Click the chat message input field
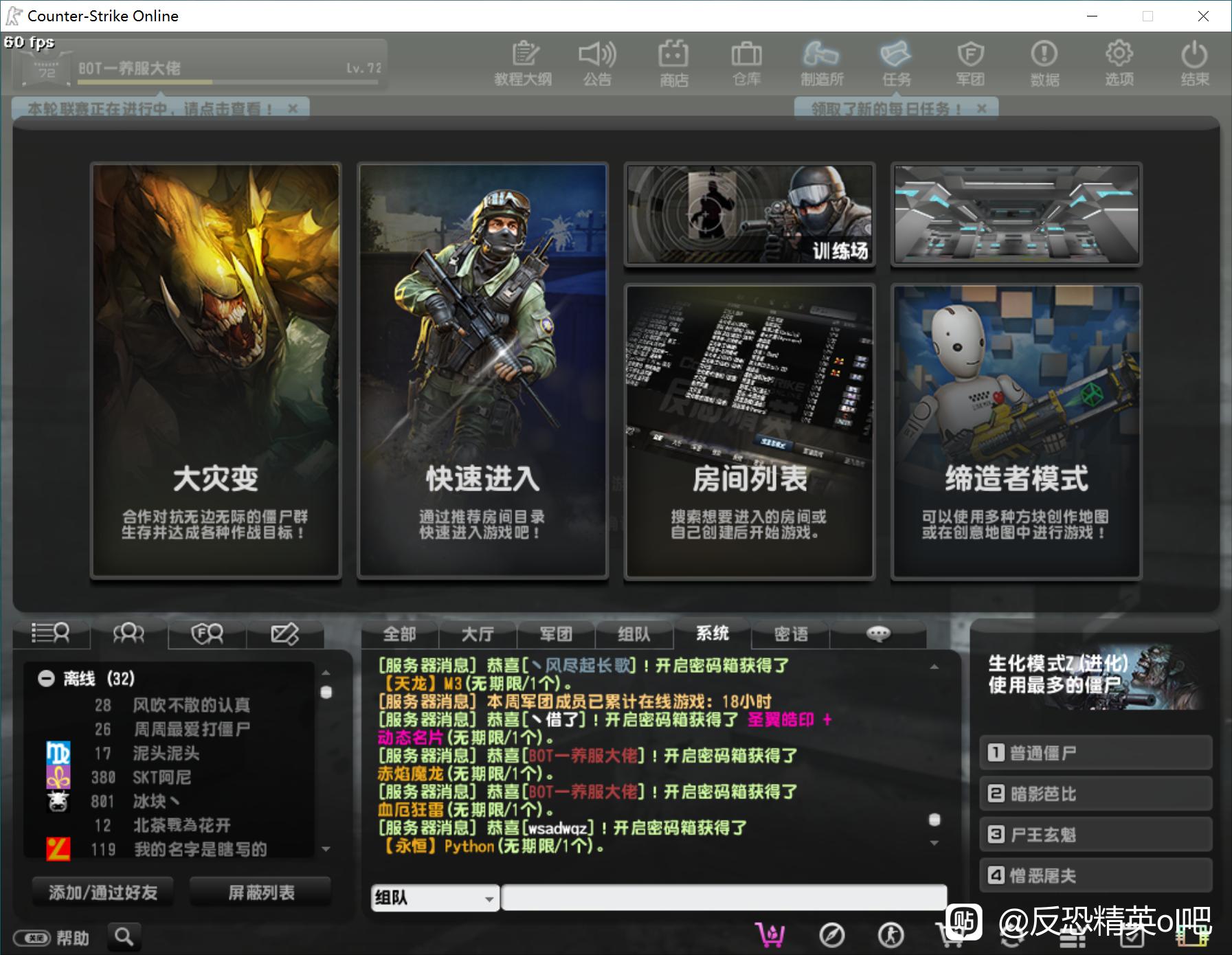The height and width of the screenshot is (955, 1232). click(724, 898)
